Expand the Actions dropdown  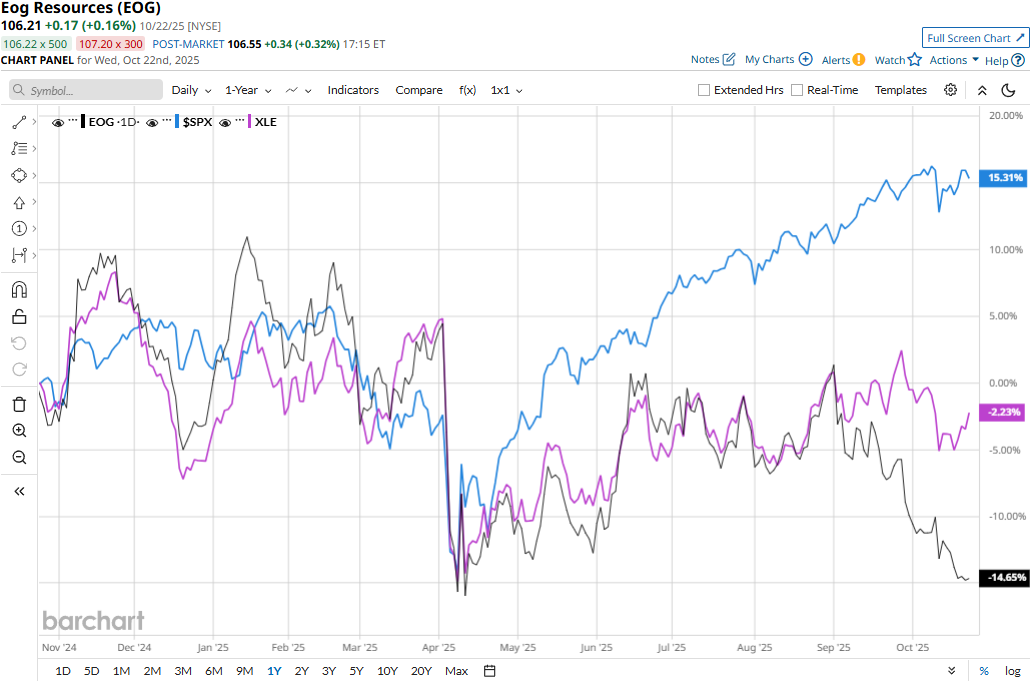[x=954, y=60]
